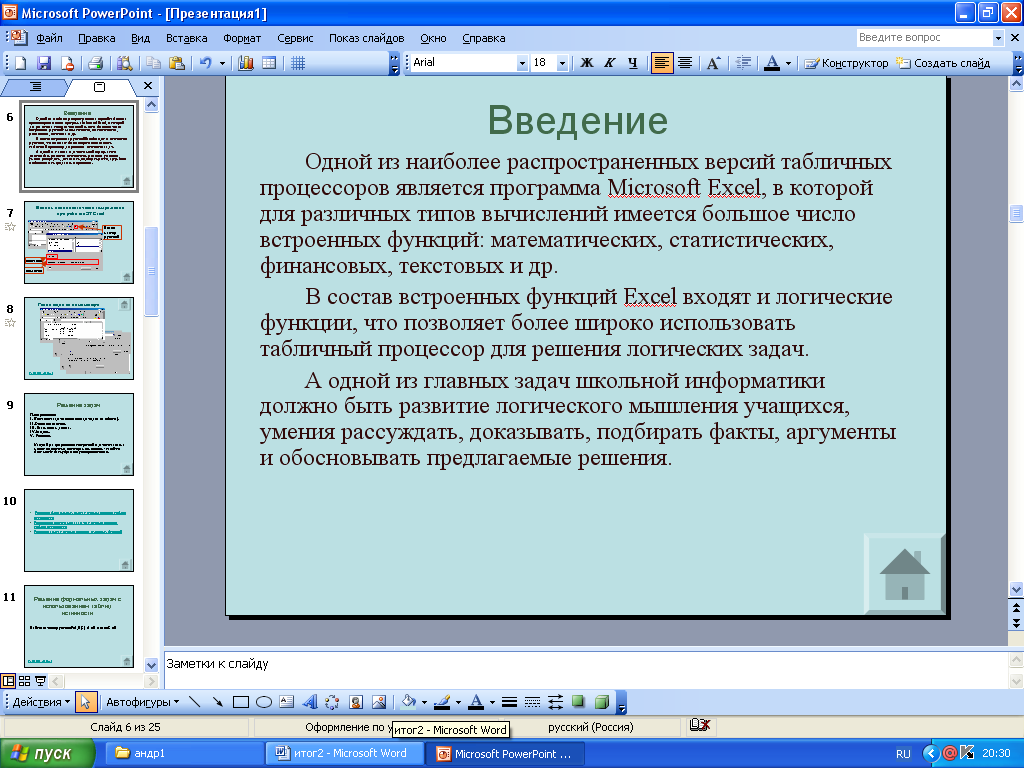
Task: Toggle bold formatting (Ж)
Action: [x=586, y=63]
